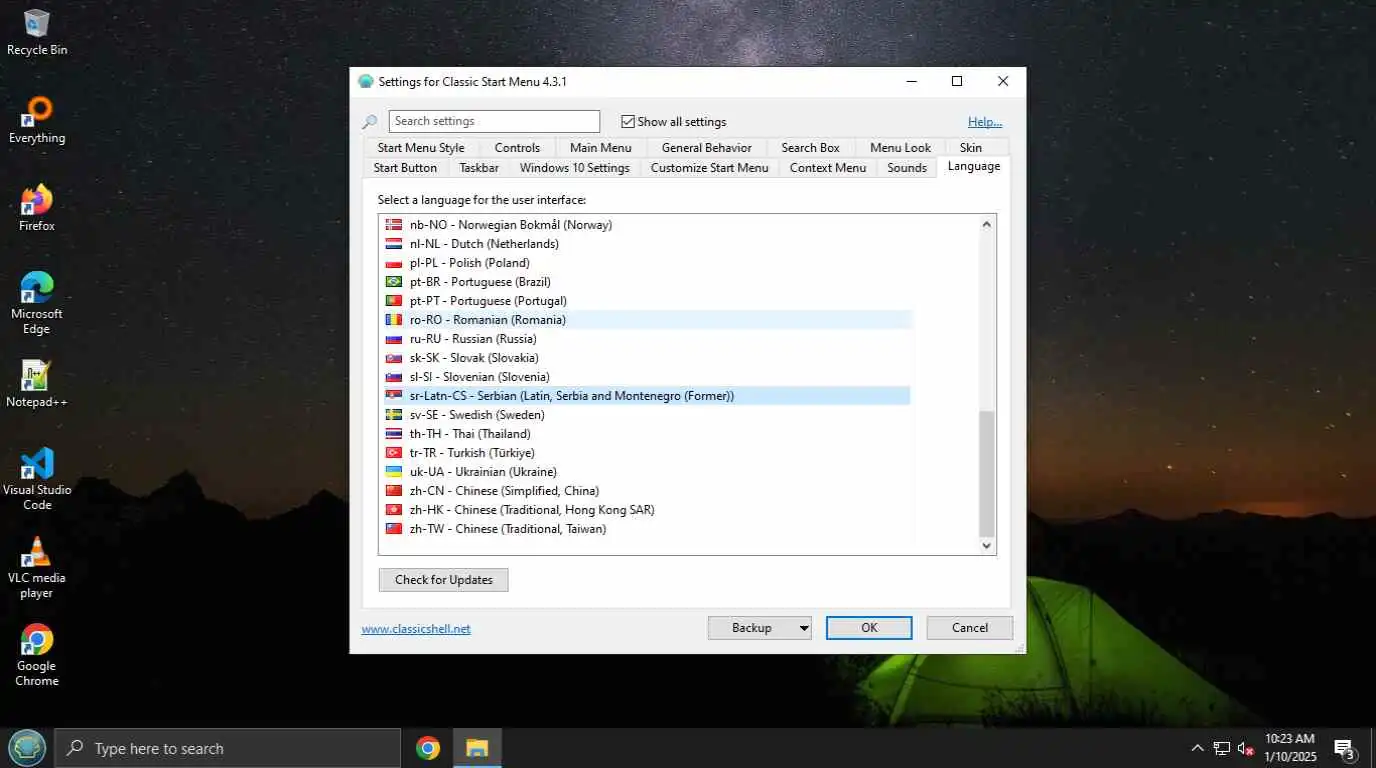Click the Brazil flag icon for pt-BR
The image size is (1376, 768).
(x=394, y=282)
